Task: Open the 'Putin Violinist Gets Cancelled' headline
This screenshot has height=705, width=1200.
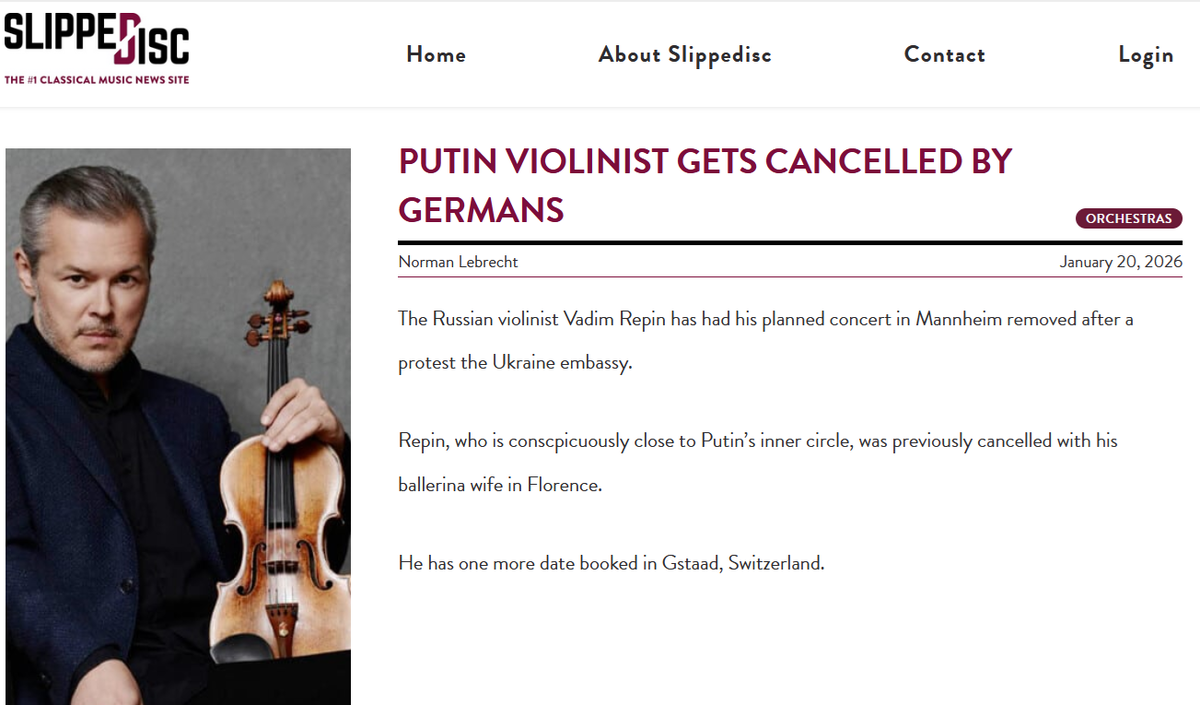Action: (x=704, y=185)
